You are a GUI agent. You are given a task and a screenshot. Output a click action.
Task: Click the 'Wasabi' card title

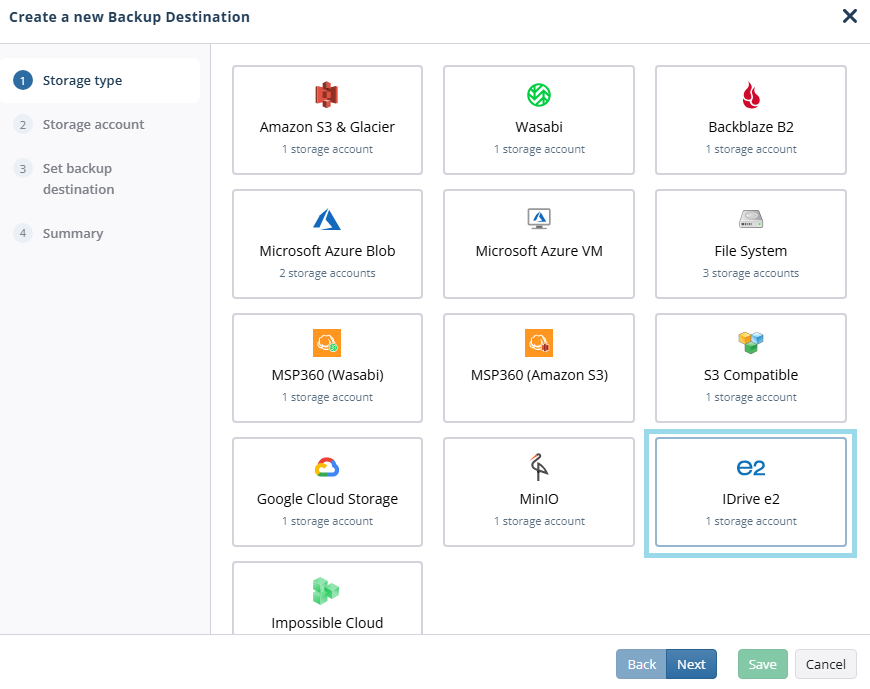pyautogui.click(x=539, y=127)
